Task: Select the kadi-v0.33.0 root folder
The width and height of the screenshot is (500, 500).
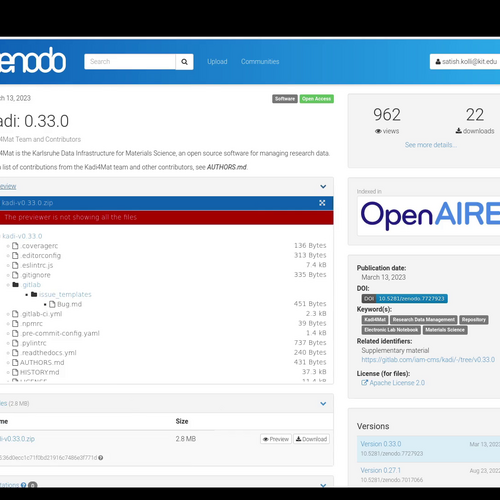Action: [21, 236]
